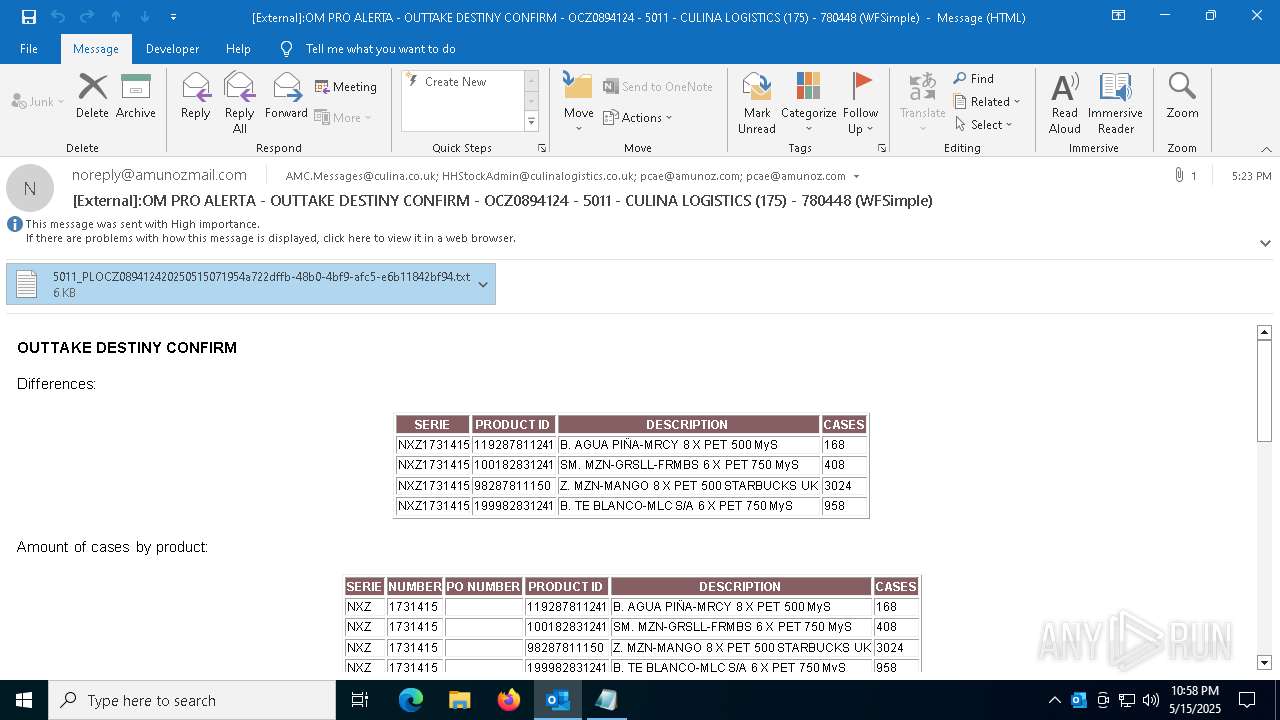The width and height of the screenshot is (1280, 720).
Task: Switch to the Message tab
Action: 96,49
